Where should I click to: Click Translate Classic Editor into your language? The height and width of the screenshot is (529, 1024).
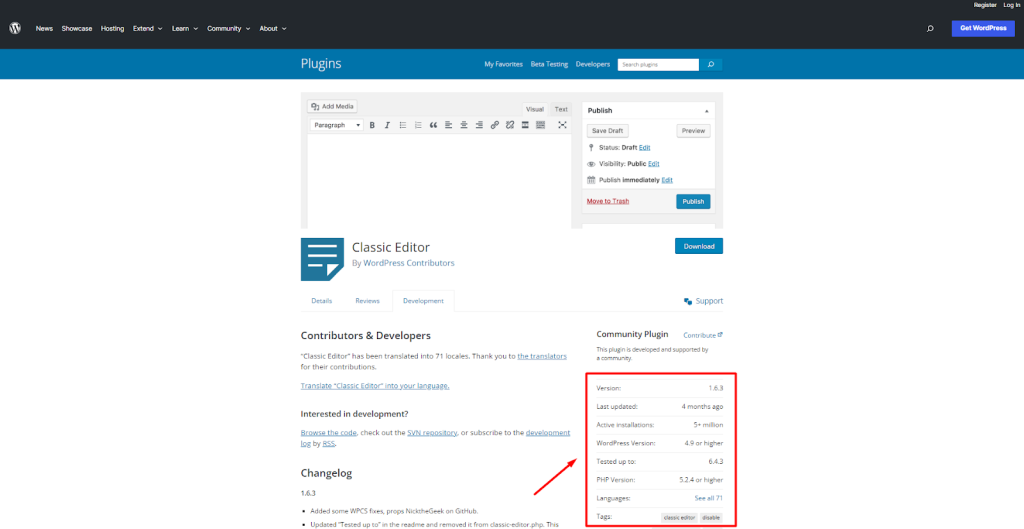click(x=375, y=385)
